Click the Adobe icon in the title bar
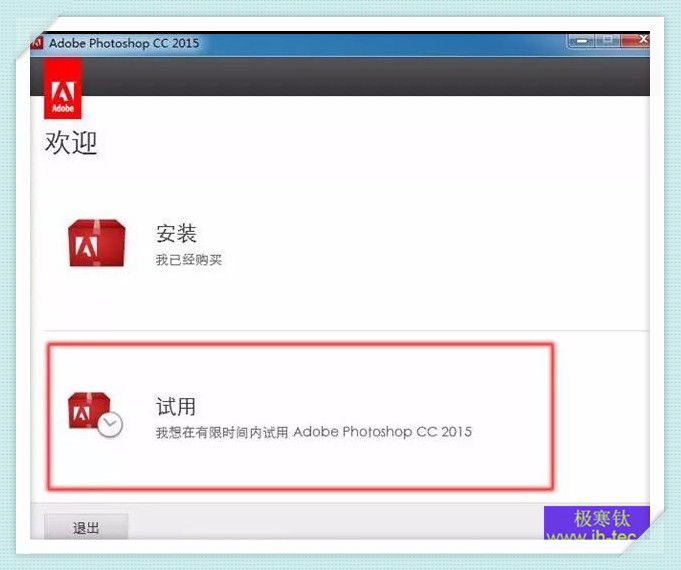This screenshot has height=570, width=681. [36, 43]
